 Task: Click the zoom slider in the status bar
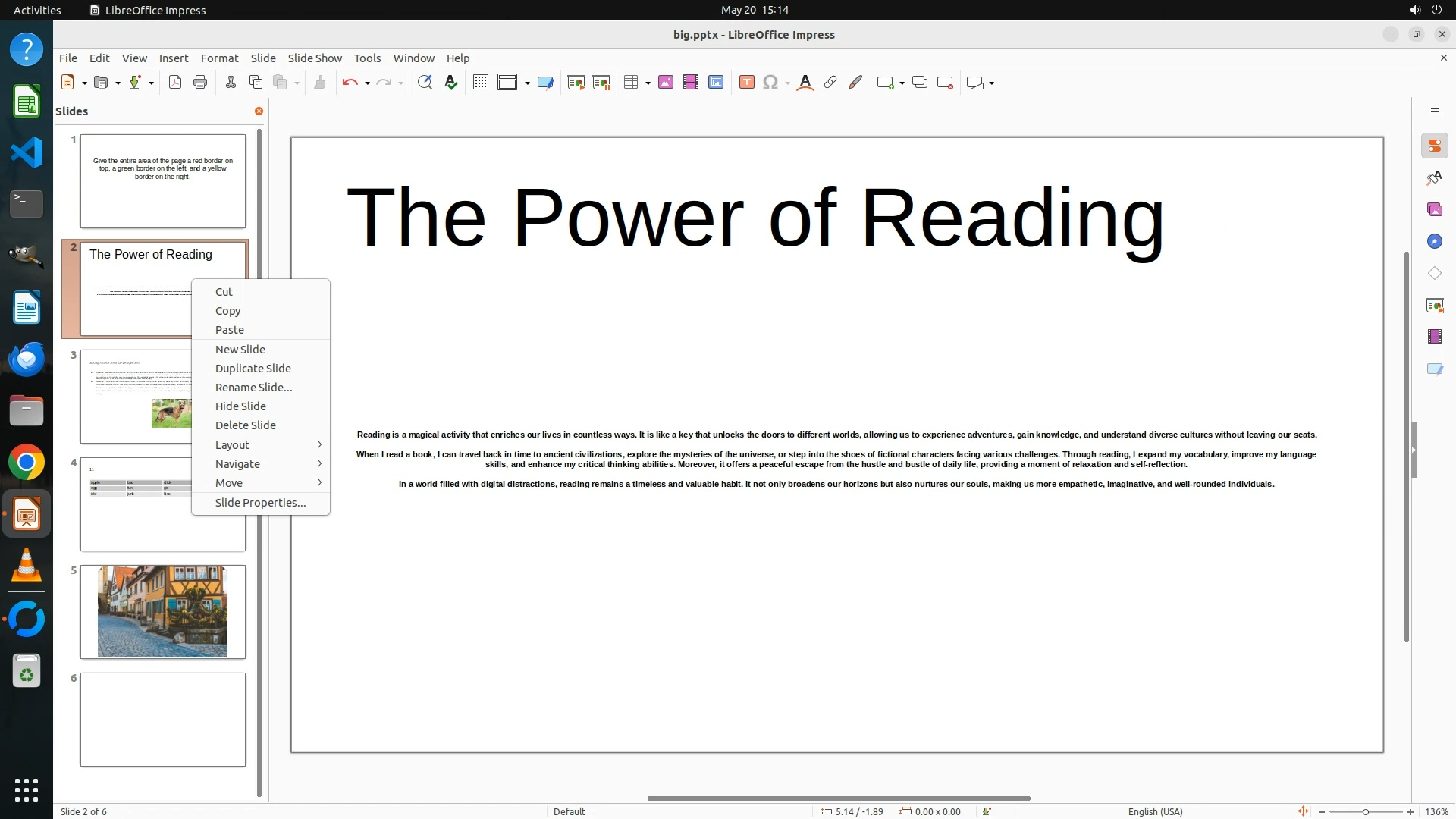(1365, 811)
